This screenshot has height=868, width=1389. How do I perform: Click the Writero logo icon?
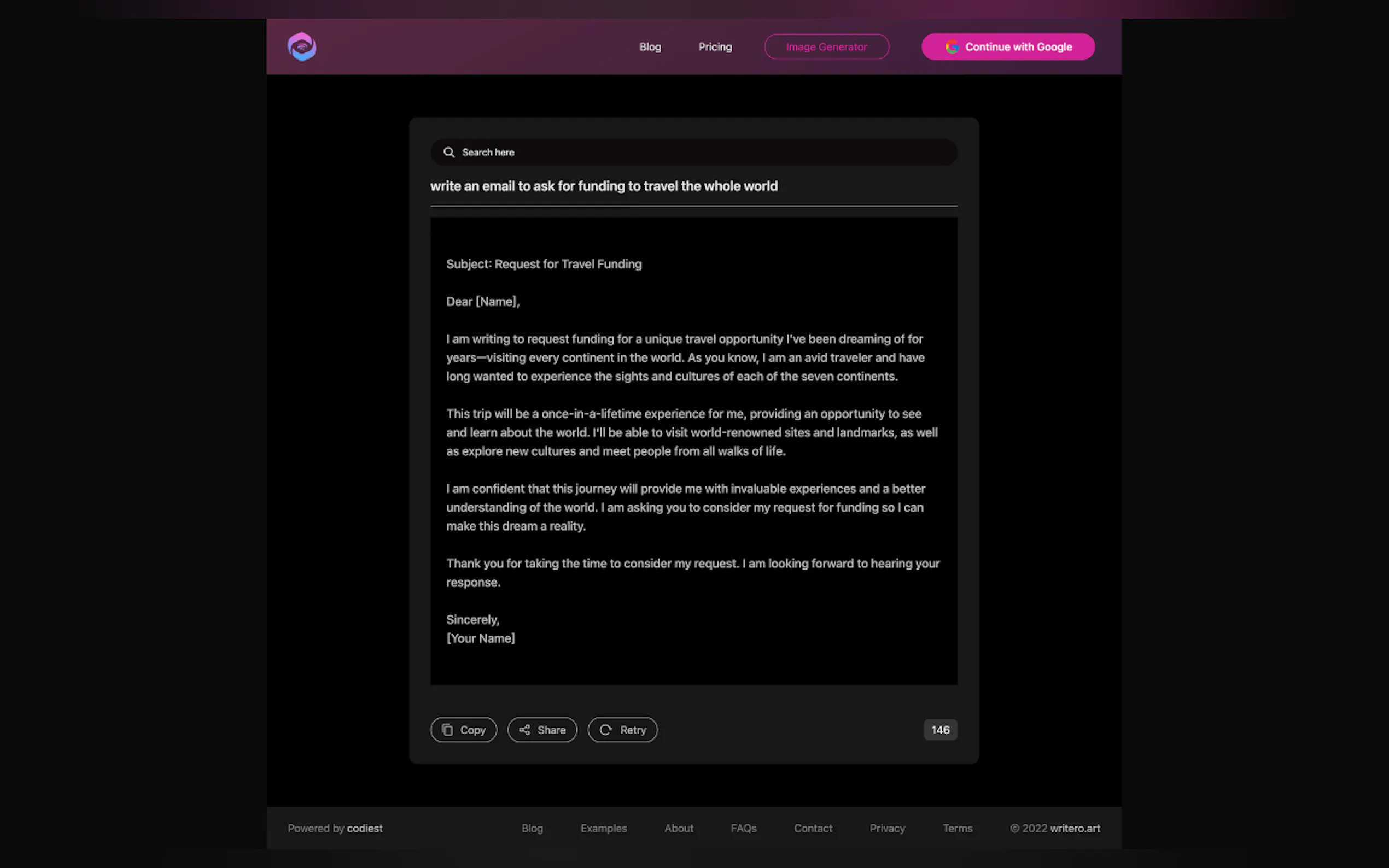pos(301,46)
